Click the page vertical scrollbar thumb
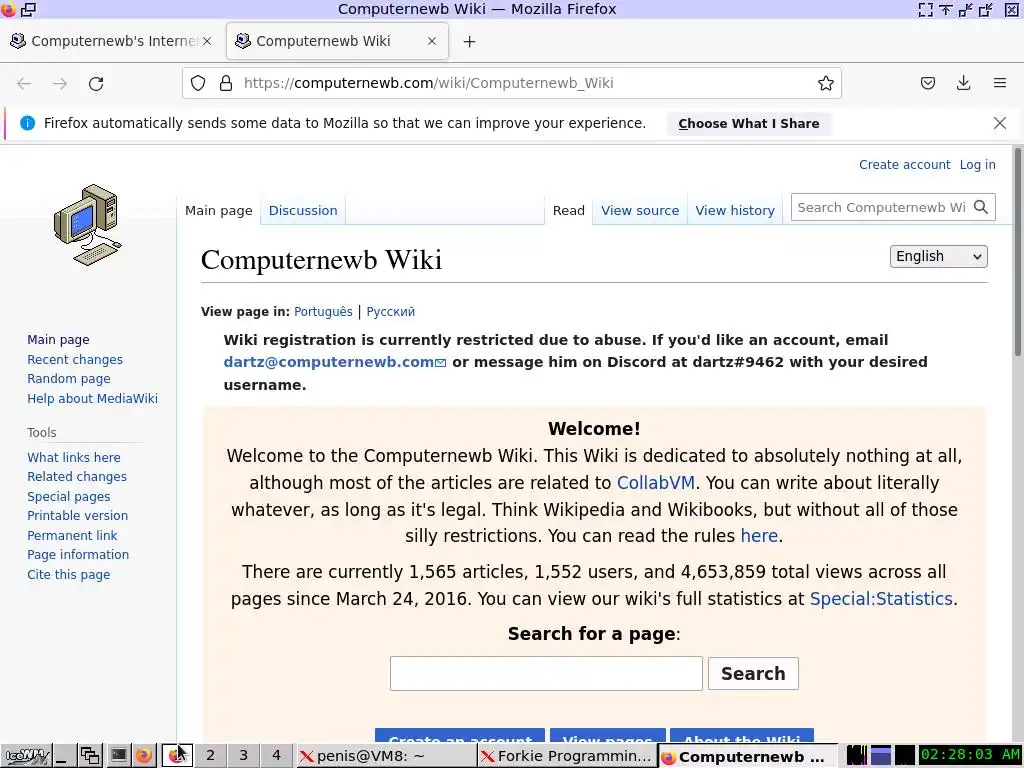The height and width of the screenshot is (768, 1024). [1017, 251]
